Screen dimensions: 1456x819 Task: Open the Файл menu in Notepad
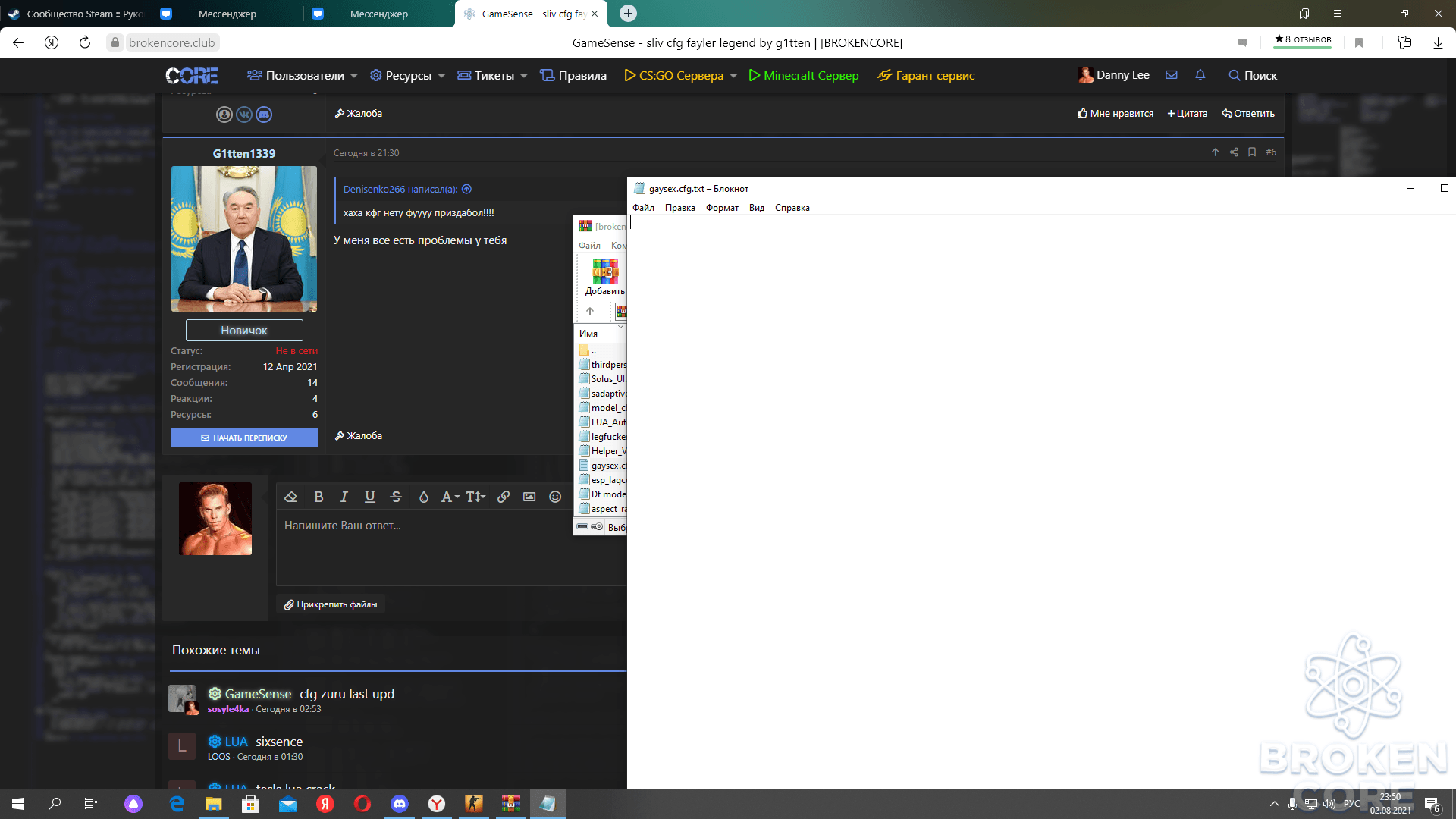[643, 208]
